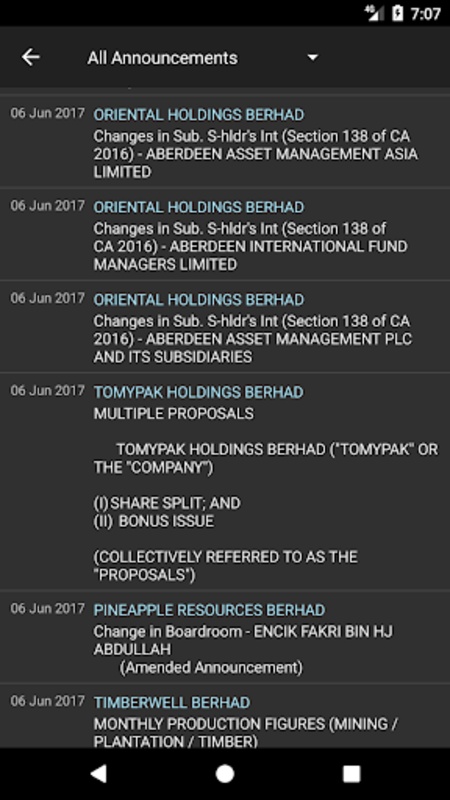Open the All Announcements dropdown arrow
450x800 pixels.
click(x=313, y=57)
